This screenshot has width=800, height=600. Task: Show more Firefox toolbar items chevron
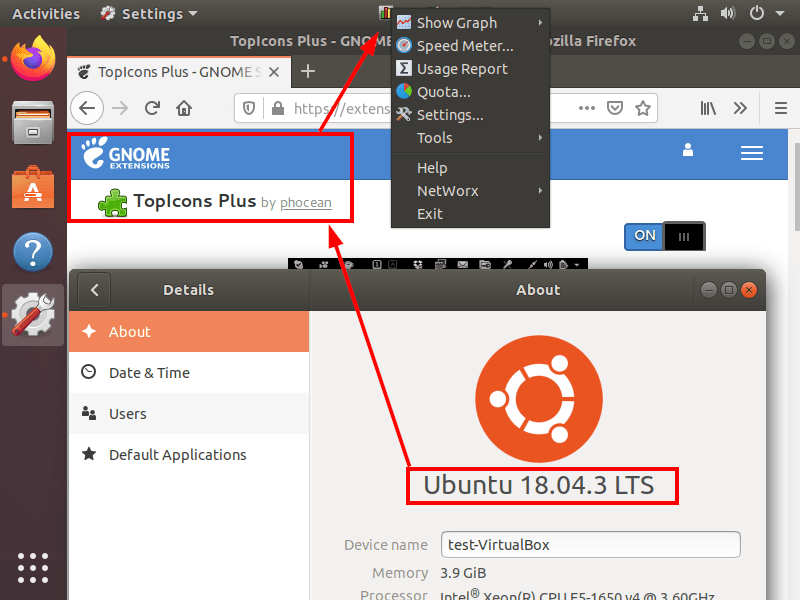[x=740, y=108]
